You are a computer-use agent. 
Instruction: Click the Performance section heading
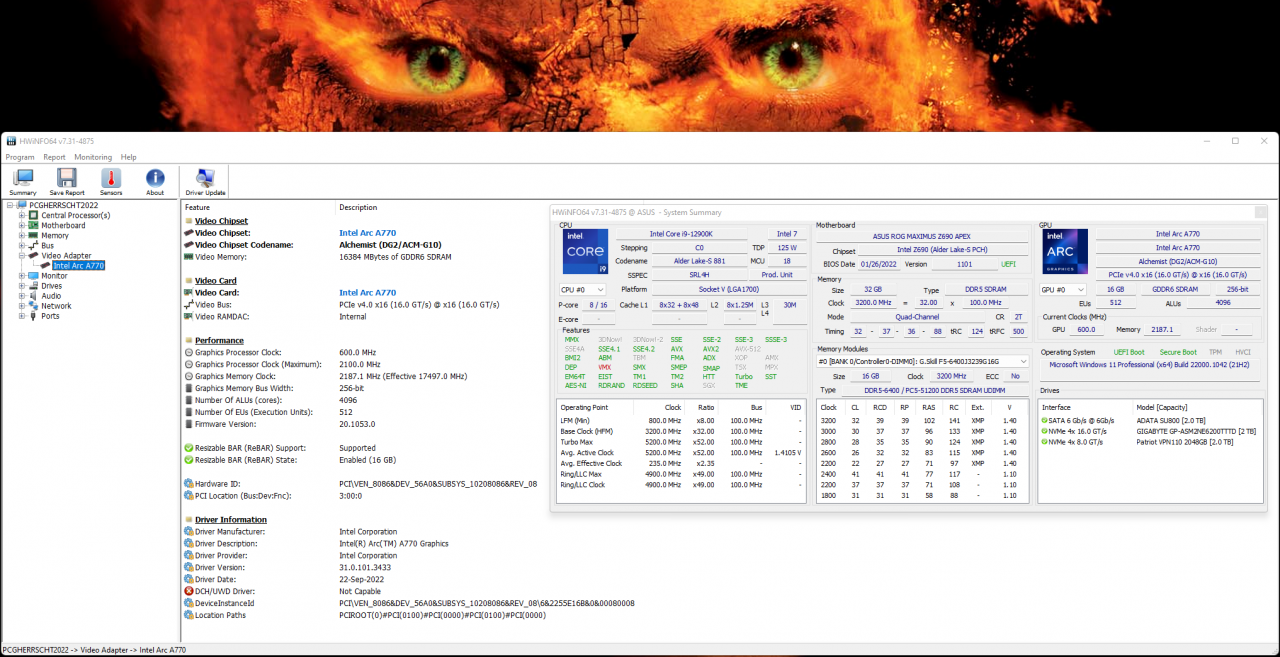219,341
